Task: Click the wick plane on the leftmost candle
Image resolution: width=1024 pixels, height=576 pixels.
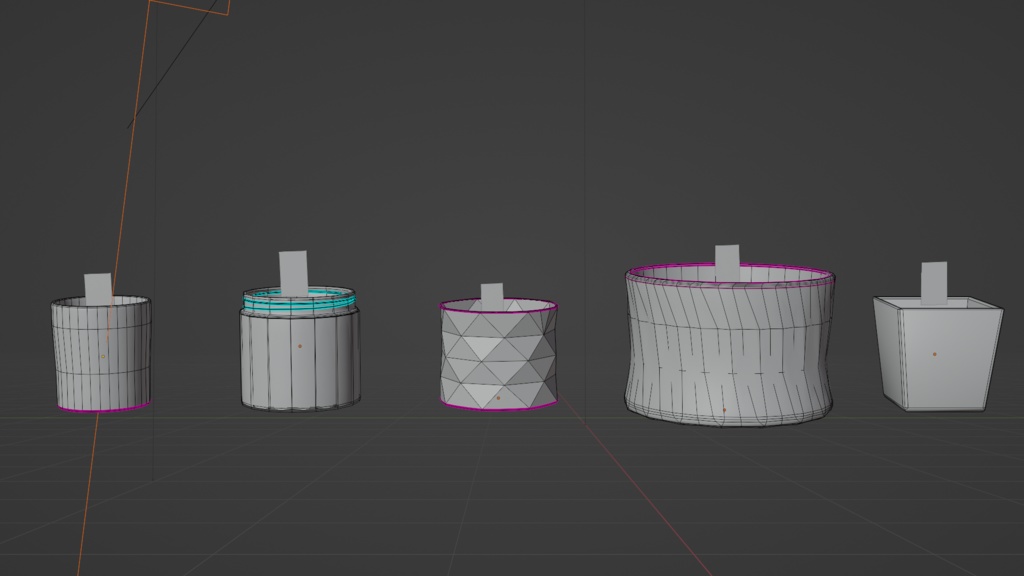Action: tap(95, 285)
